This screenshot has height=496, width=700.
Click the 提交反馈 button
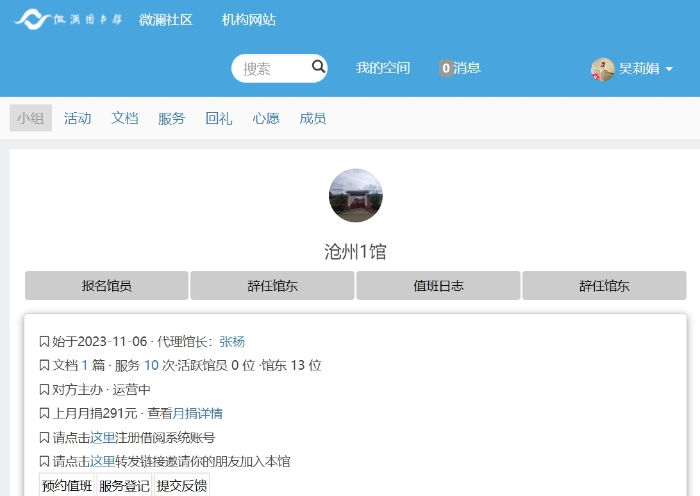point(181,486)
